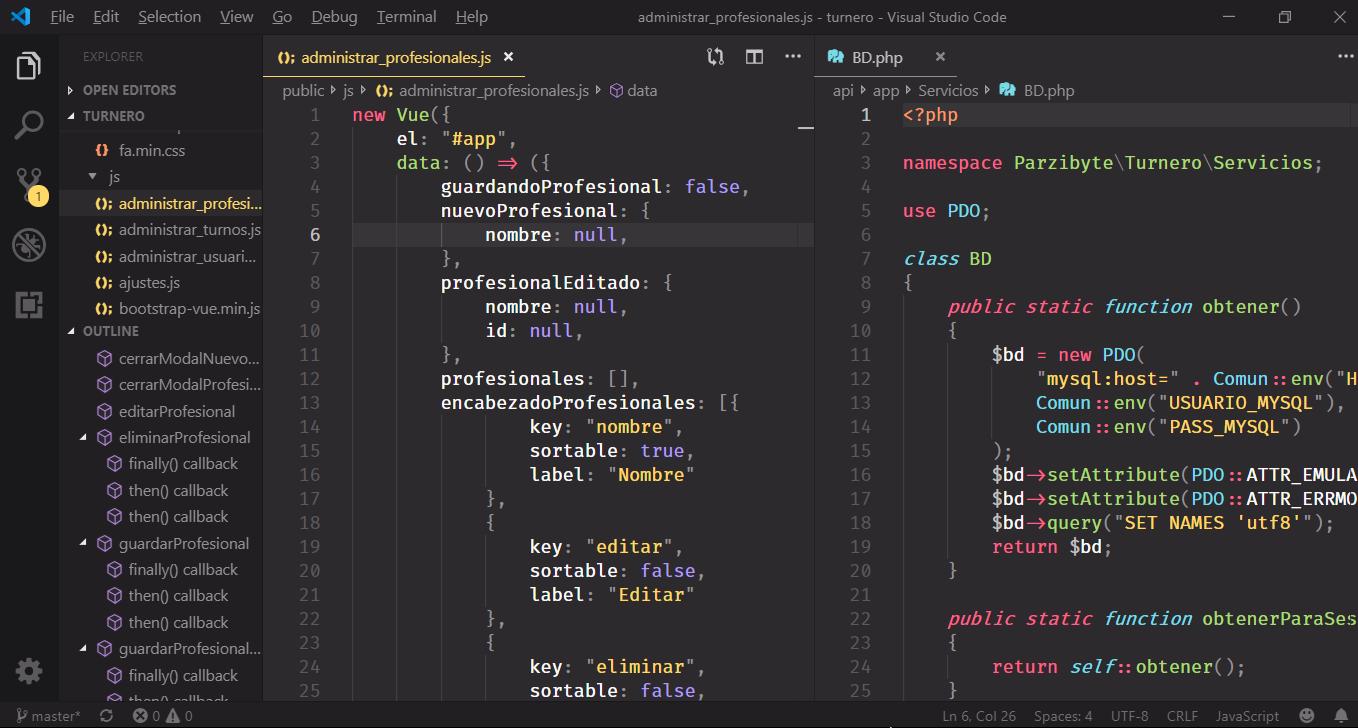Screen dimensions: 1358x728
Task: Open the Terminal menu
Action: click(406, 17)
